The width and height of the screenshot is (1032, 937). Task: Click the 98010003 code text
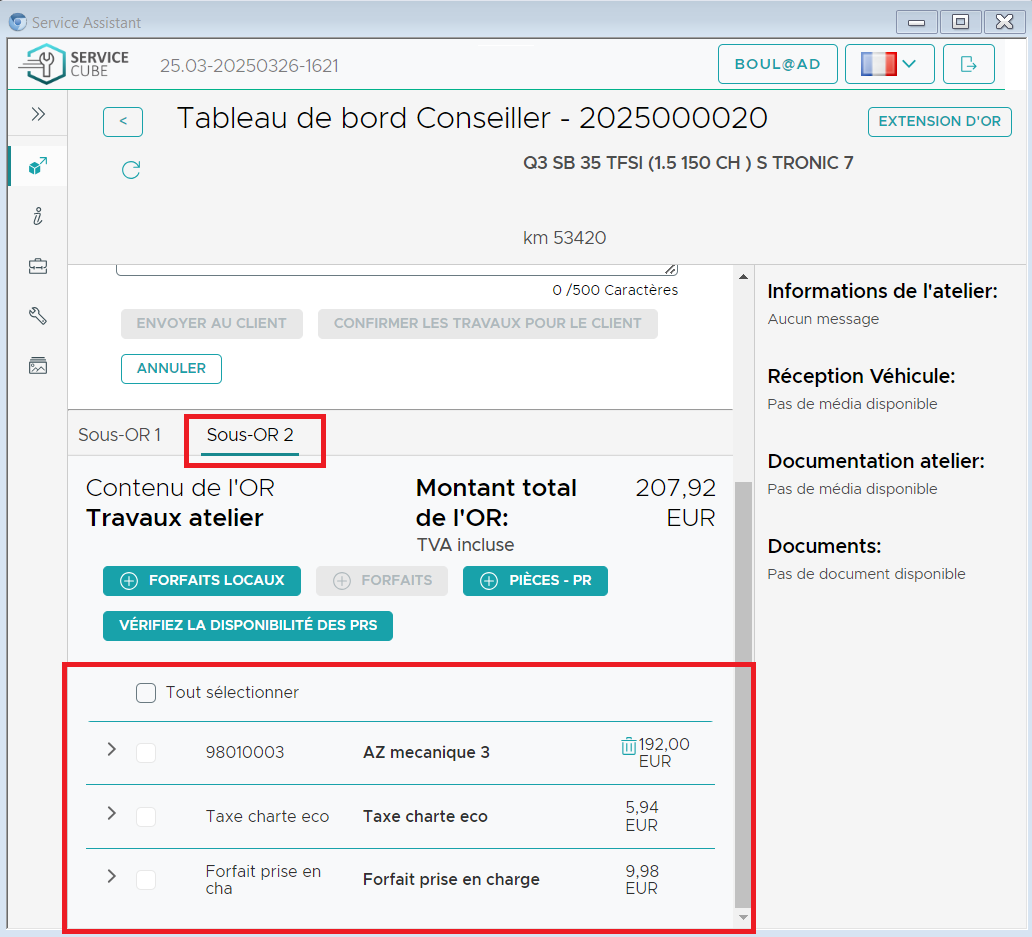point(245,753)
